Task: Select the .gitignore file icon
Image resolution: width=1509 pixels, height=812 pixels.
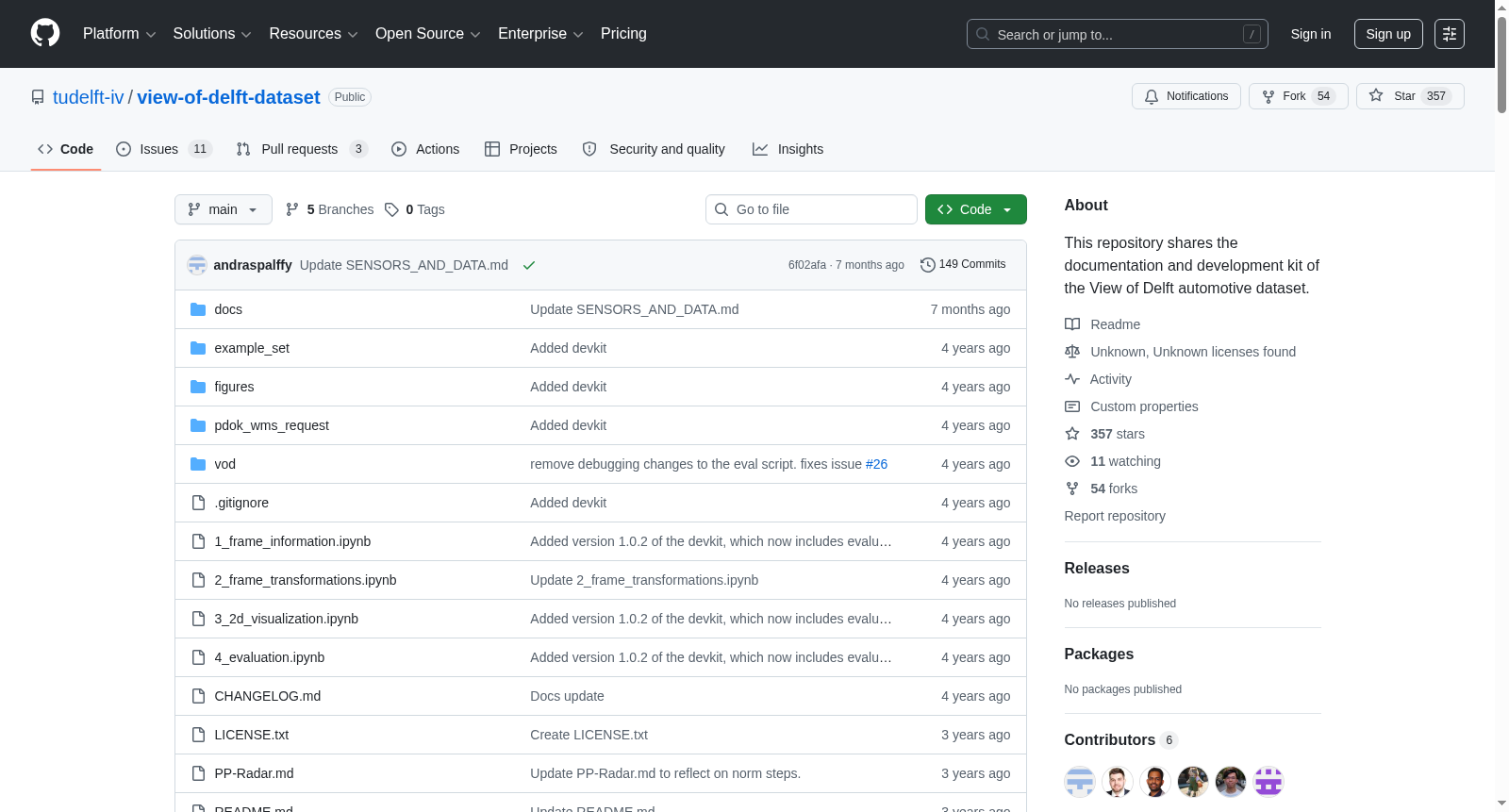Action: (198, 503)
